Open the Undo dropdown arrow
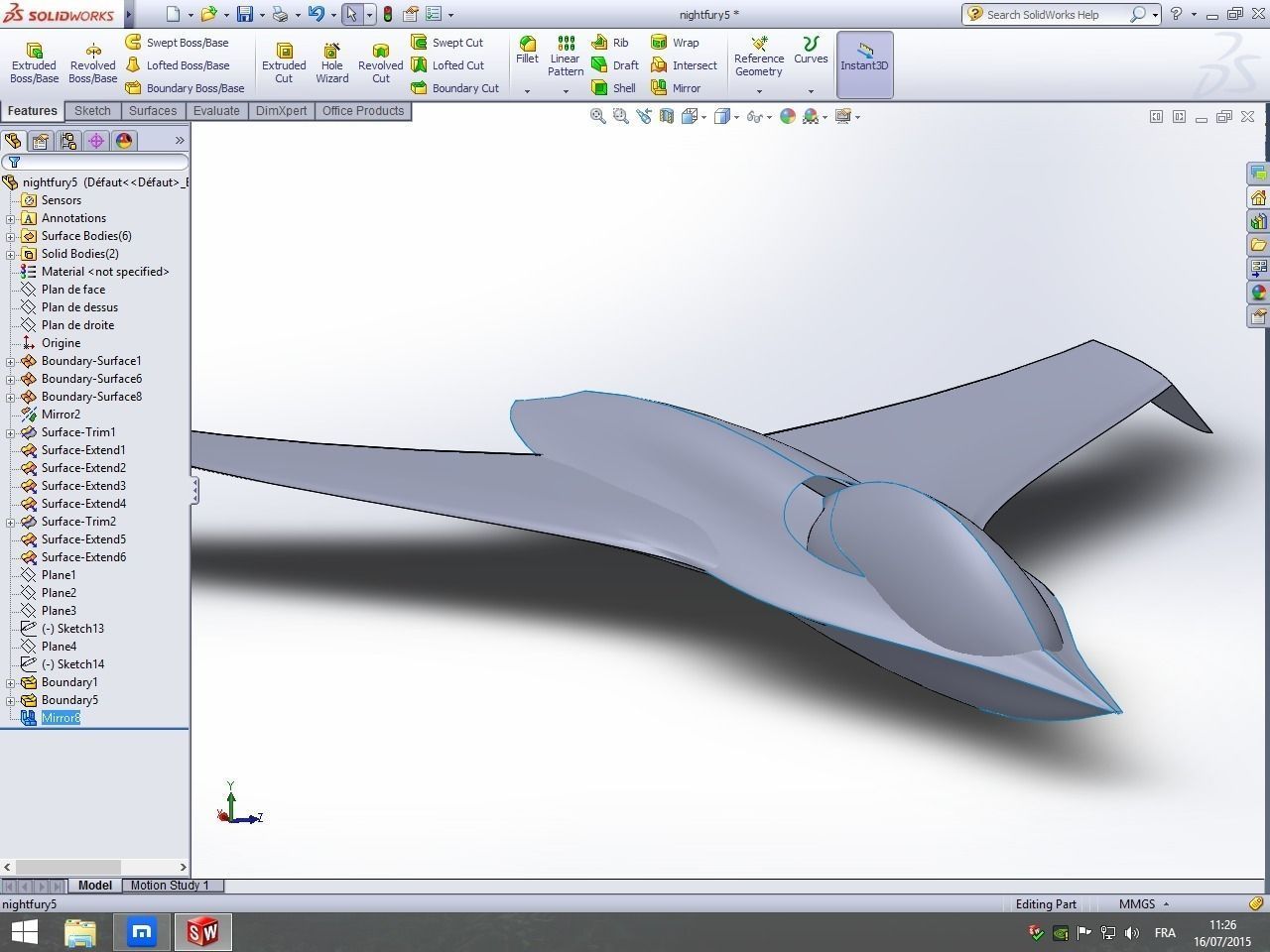 pos(332,15)
